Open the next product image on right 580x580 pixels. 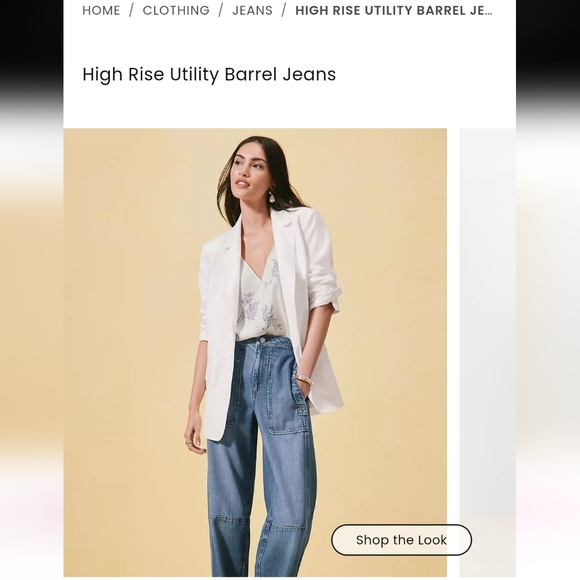click(x=488, y=351)
